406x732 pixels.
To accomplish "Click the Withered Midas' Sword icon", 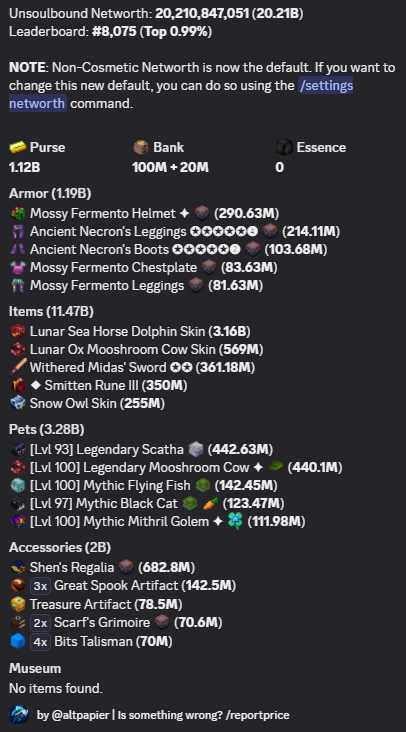I will tap(18, 367).
